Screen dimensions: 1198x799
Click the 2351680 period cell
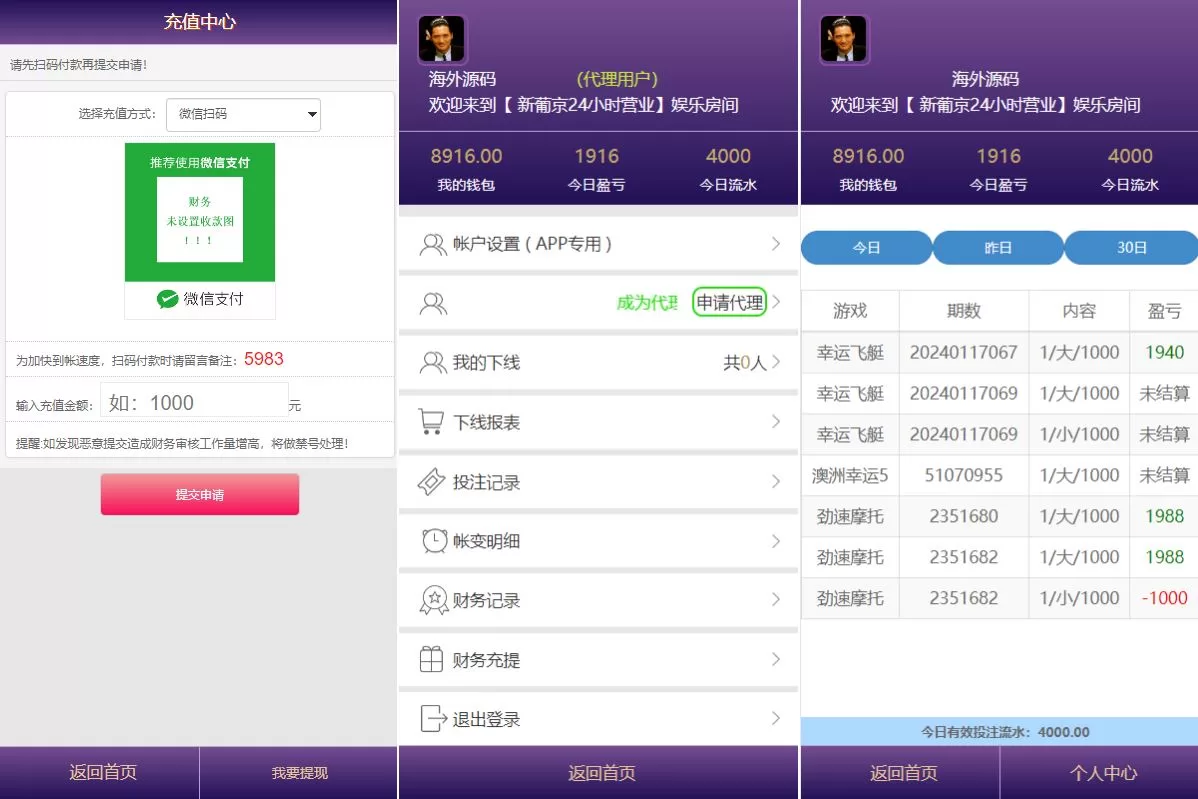[x=963, y=516]
